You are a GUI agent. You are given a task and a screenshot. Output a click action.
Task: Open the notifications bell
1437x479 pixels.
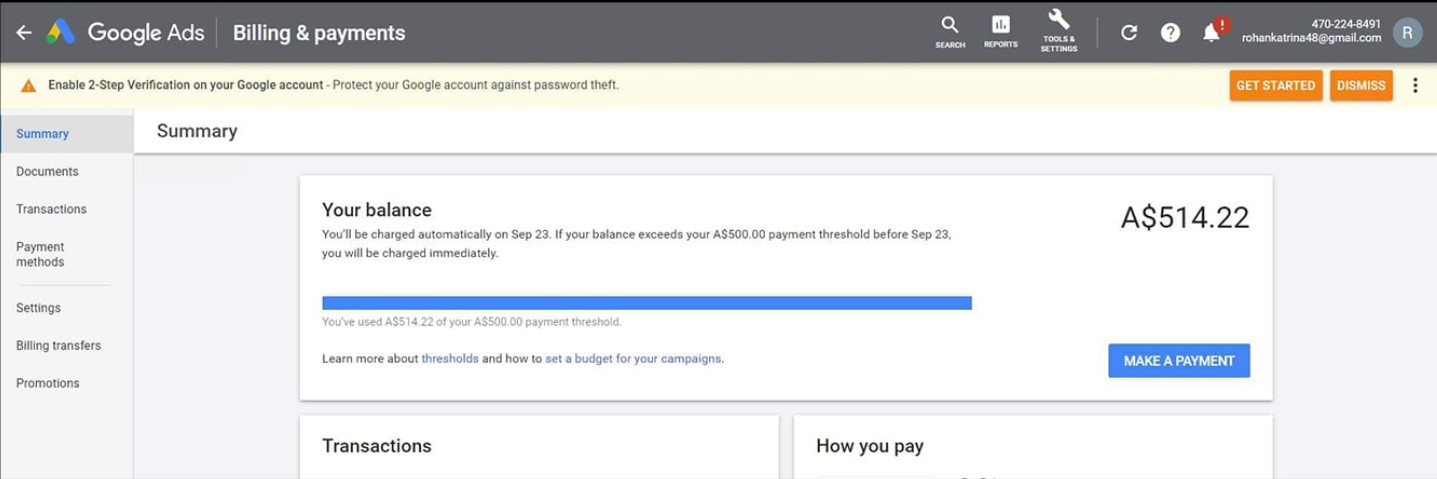(x=1211, y=33)
